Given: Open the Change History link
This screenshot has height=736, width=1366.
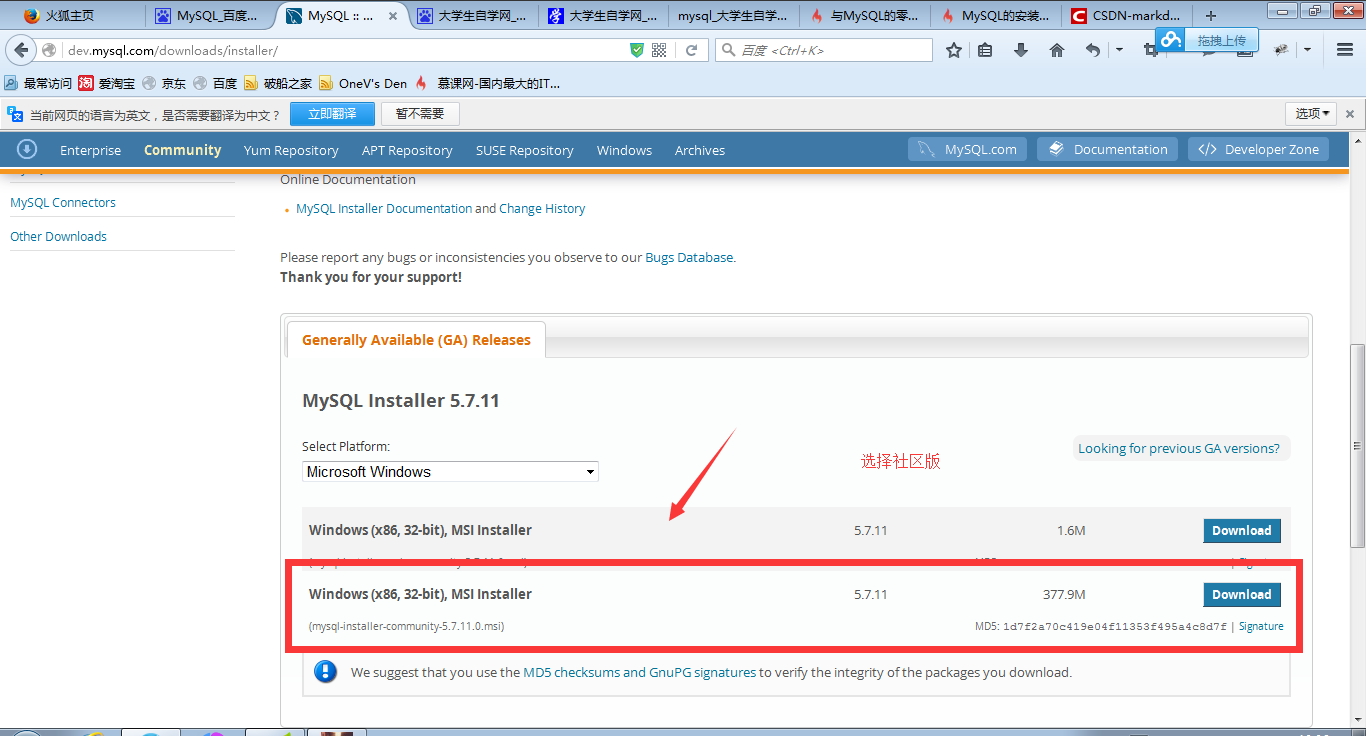Looking at the screenshot, I should click(x=542, y=208).
